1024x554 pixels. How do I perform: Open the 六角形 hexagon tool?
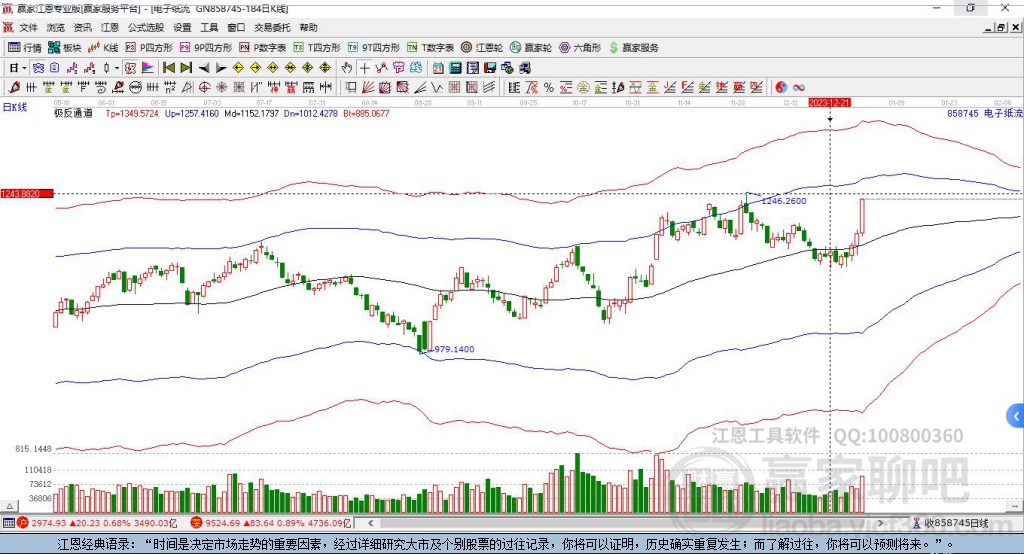pos(579,48)
